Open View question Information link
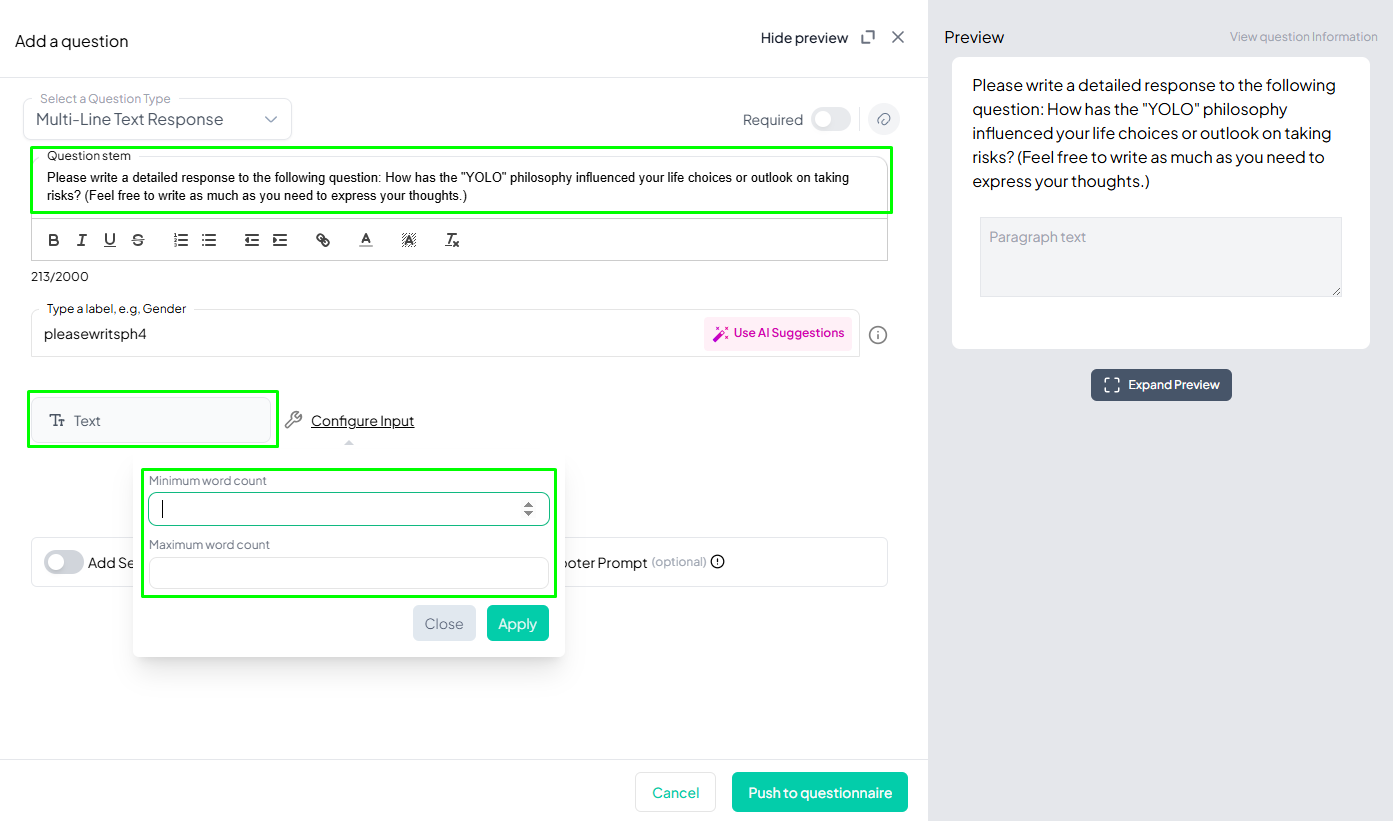 pyautogui.click(x=1304, y=37)
